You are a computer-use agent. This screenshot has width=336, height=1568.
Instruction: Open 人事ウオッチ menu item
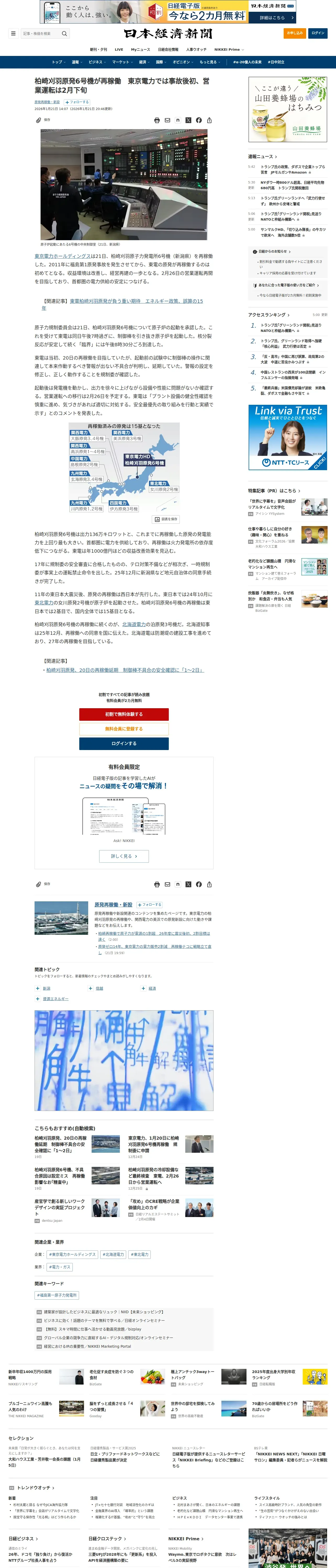(x=196, y=49)
